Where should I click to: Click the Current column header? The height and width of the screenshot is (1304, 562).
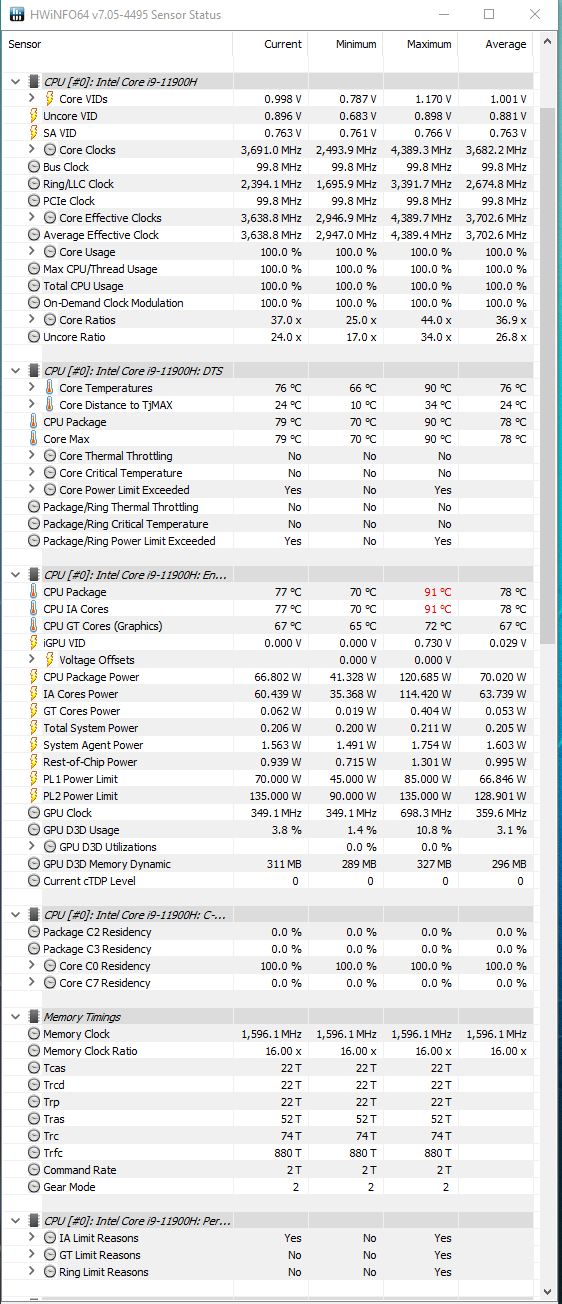(270, 44)
